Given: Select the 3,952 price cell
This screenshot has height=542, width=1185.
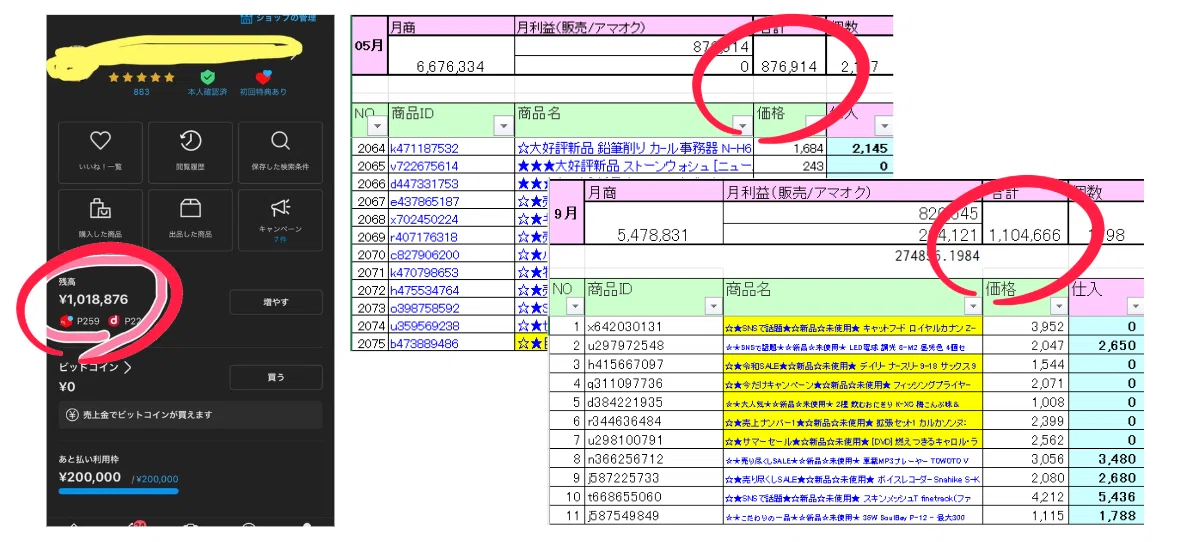Looking at the screenshot, I should tap(1025, 327).
